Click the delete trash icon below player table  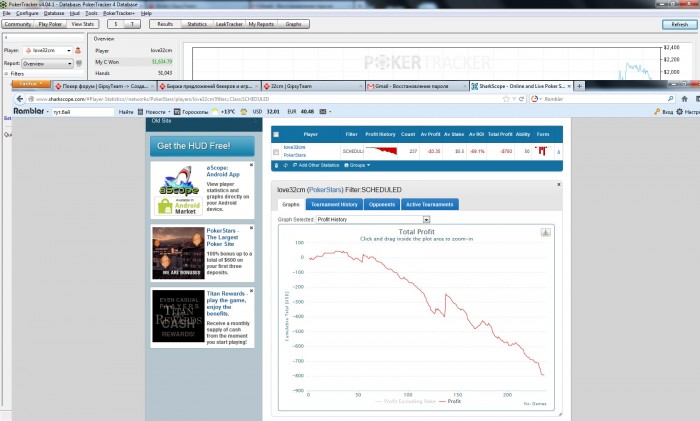(276, 165)
